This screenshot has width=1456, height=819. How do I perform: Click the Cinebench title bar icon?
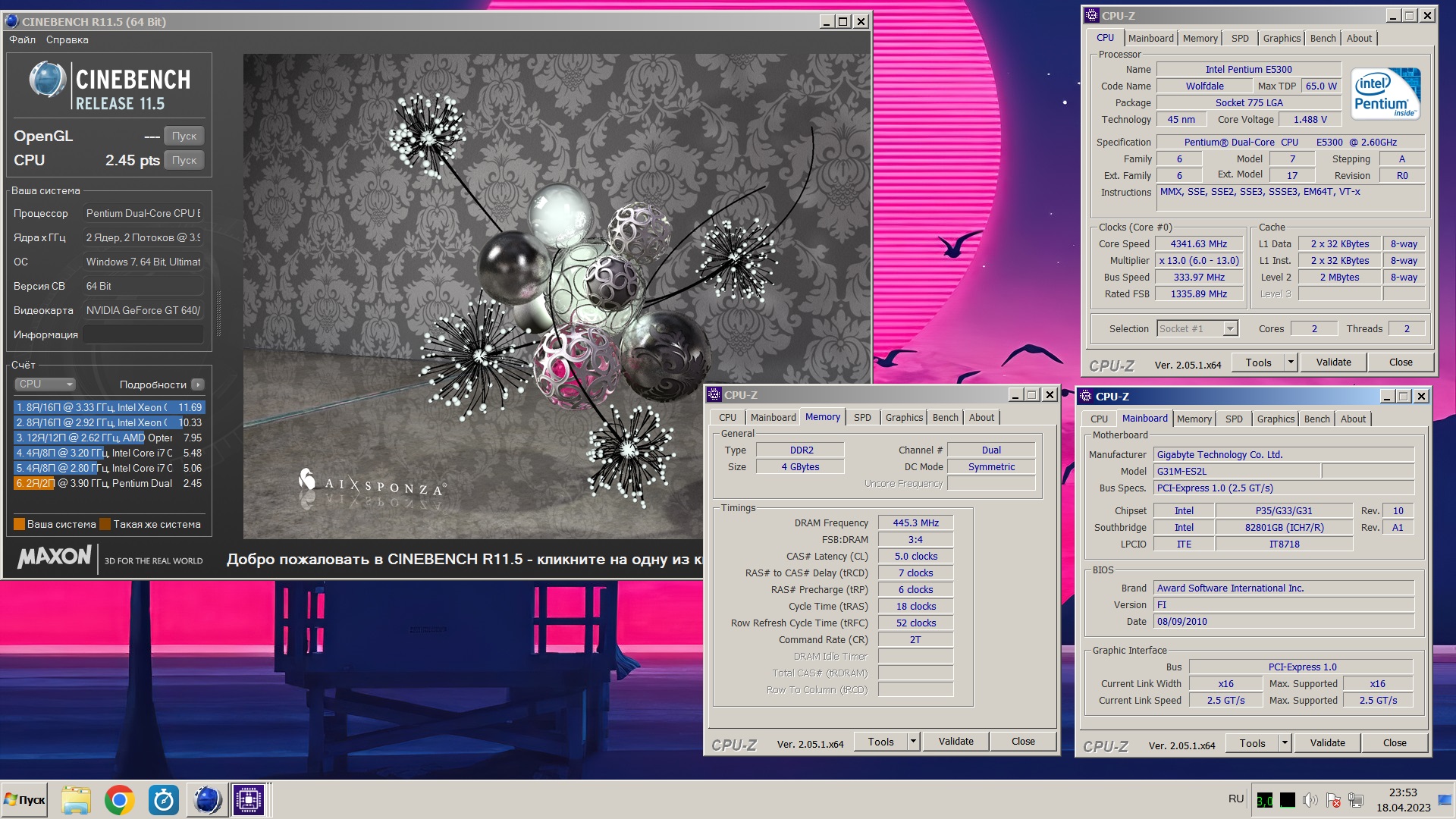[12, 21]
